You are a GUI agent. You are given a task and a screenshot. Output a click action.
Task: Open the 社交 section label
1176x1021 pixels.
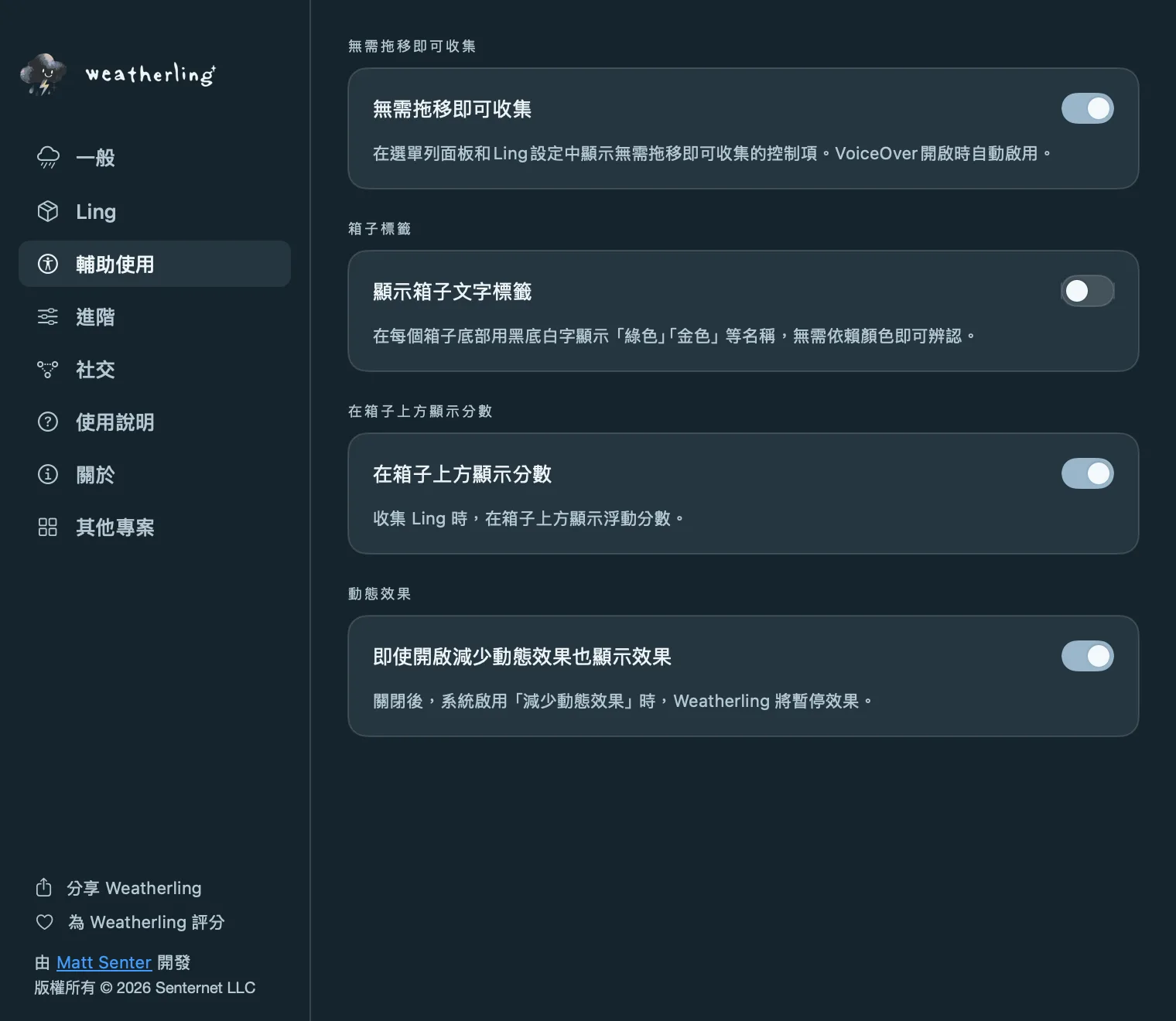95,369
